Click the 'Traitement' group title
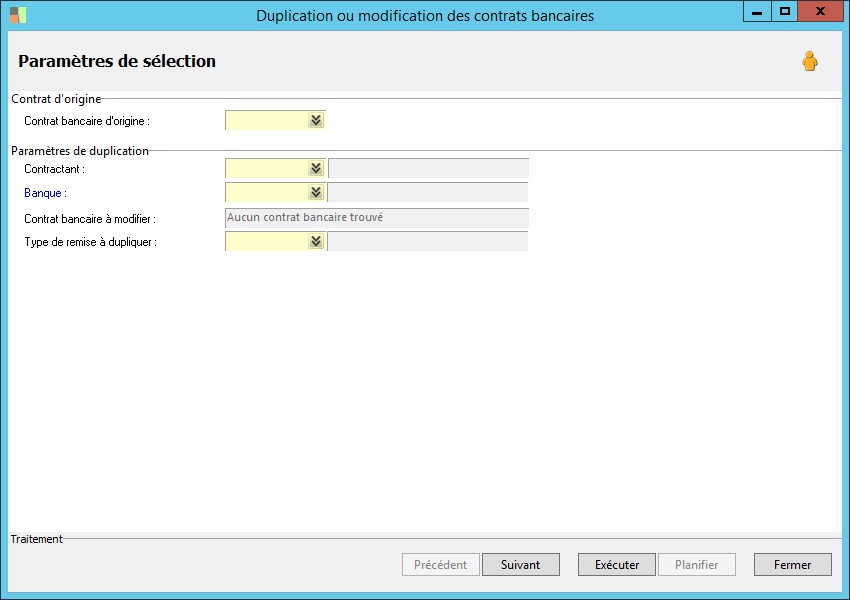850x600 pixels. [36, 539]
